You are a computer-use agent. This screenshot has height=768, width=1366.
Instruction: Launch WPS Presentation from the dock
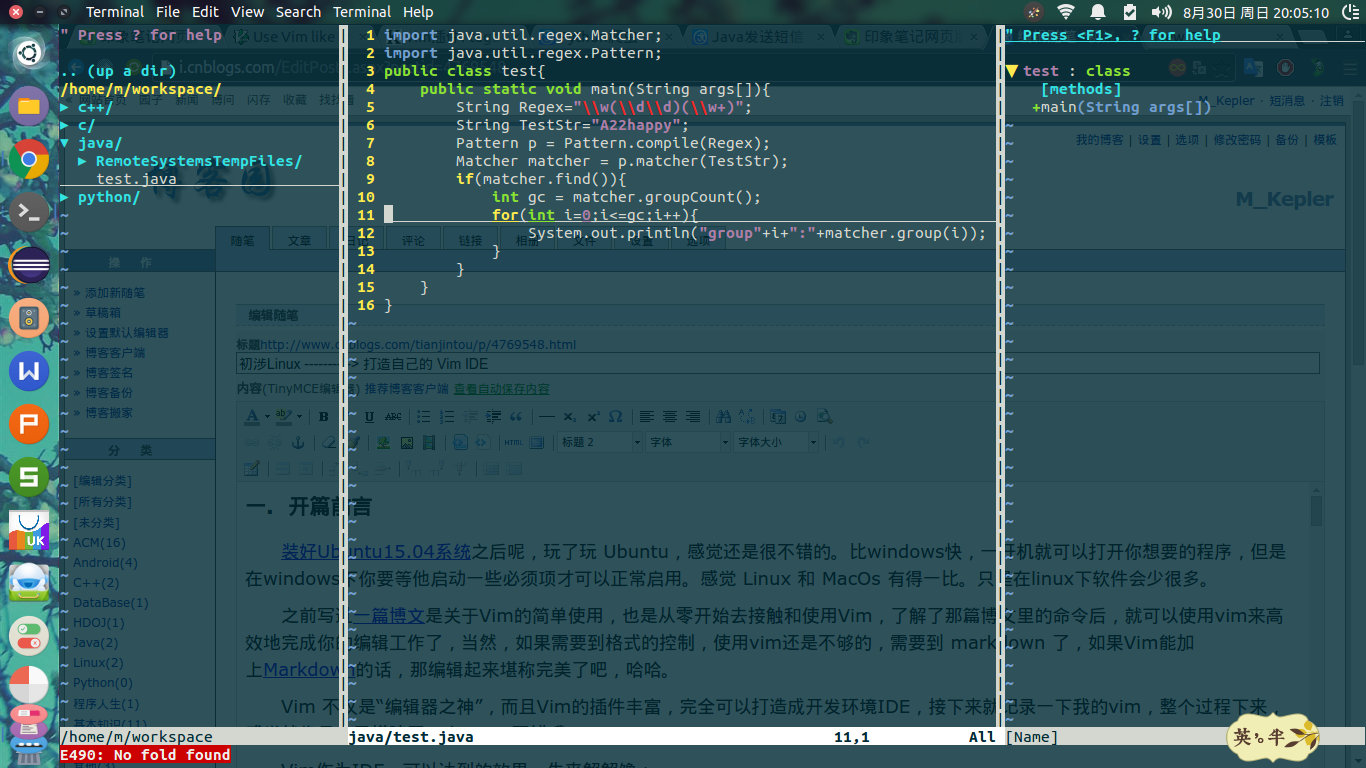point(29,425)
